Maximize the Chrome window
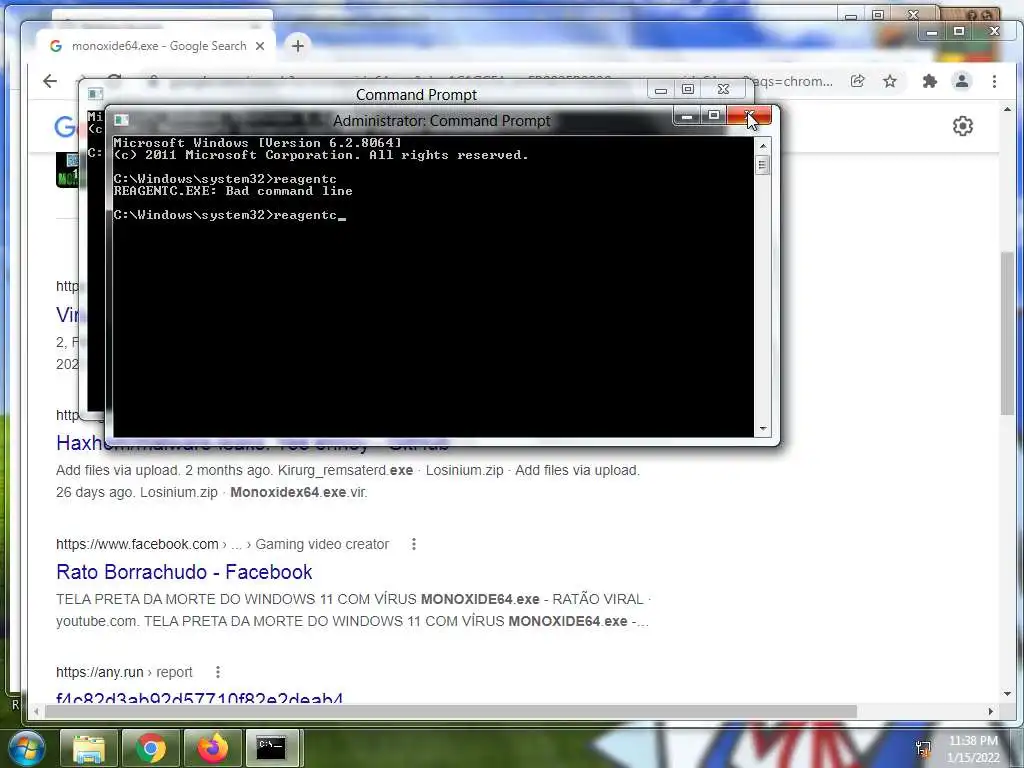Viewport: 1024px width, 768px height. point(959,31)
